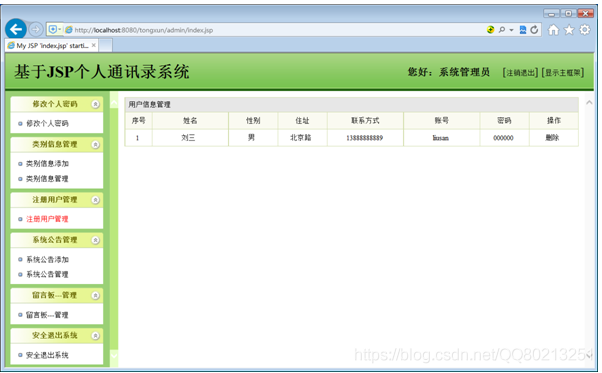
Task: Click the 注销退出 logout link
Action: (520, 73)
